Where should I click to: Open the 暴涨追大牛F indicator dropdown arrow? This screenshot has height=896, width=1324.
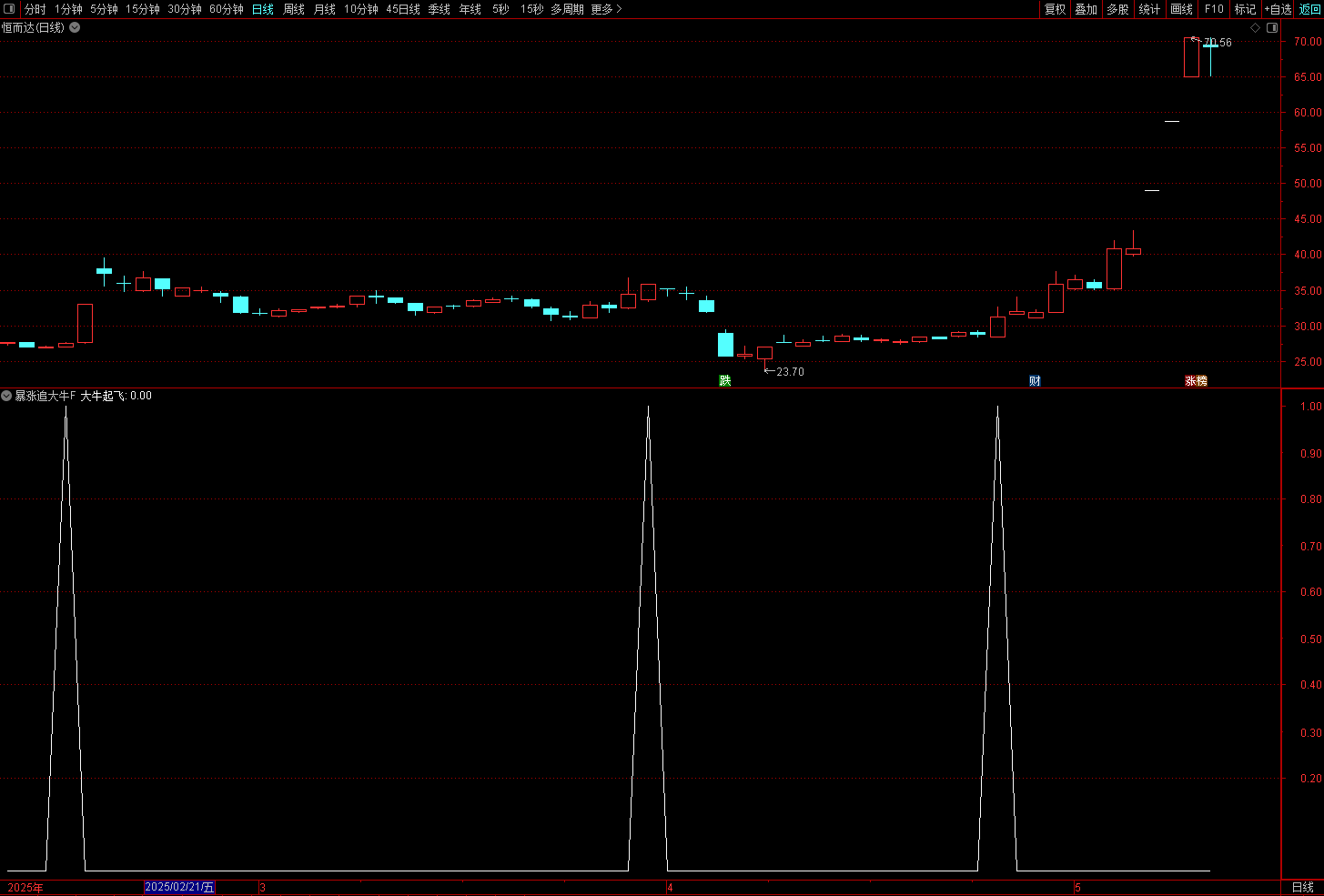(x=6, y=396)
